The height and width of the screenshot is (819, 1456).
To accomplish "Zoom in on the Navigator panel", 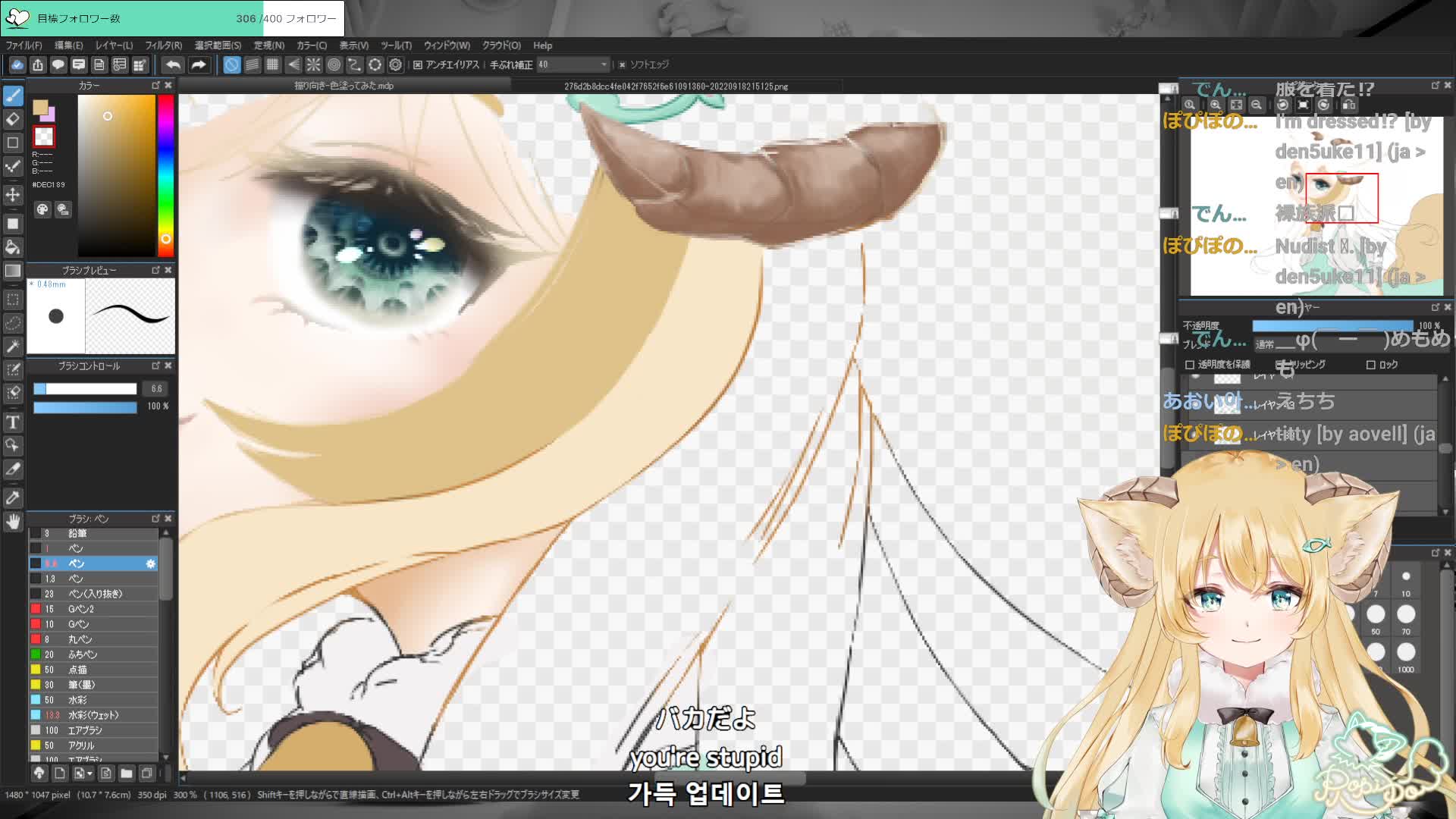I will 1216,105.
